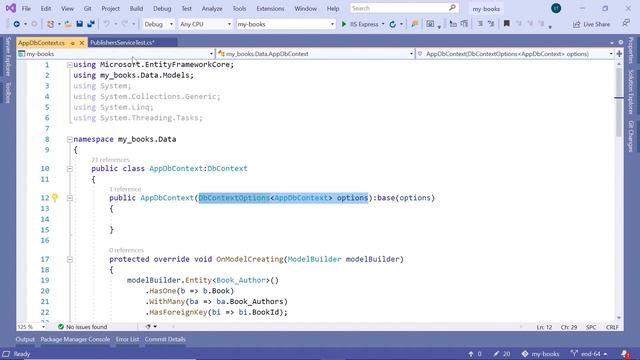The image size is (640, 360).
Task: Click the my-books repository in the status bar
Action: [540, 354]
